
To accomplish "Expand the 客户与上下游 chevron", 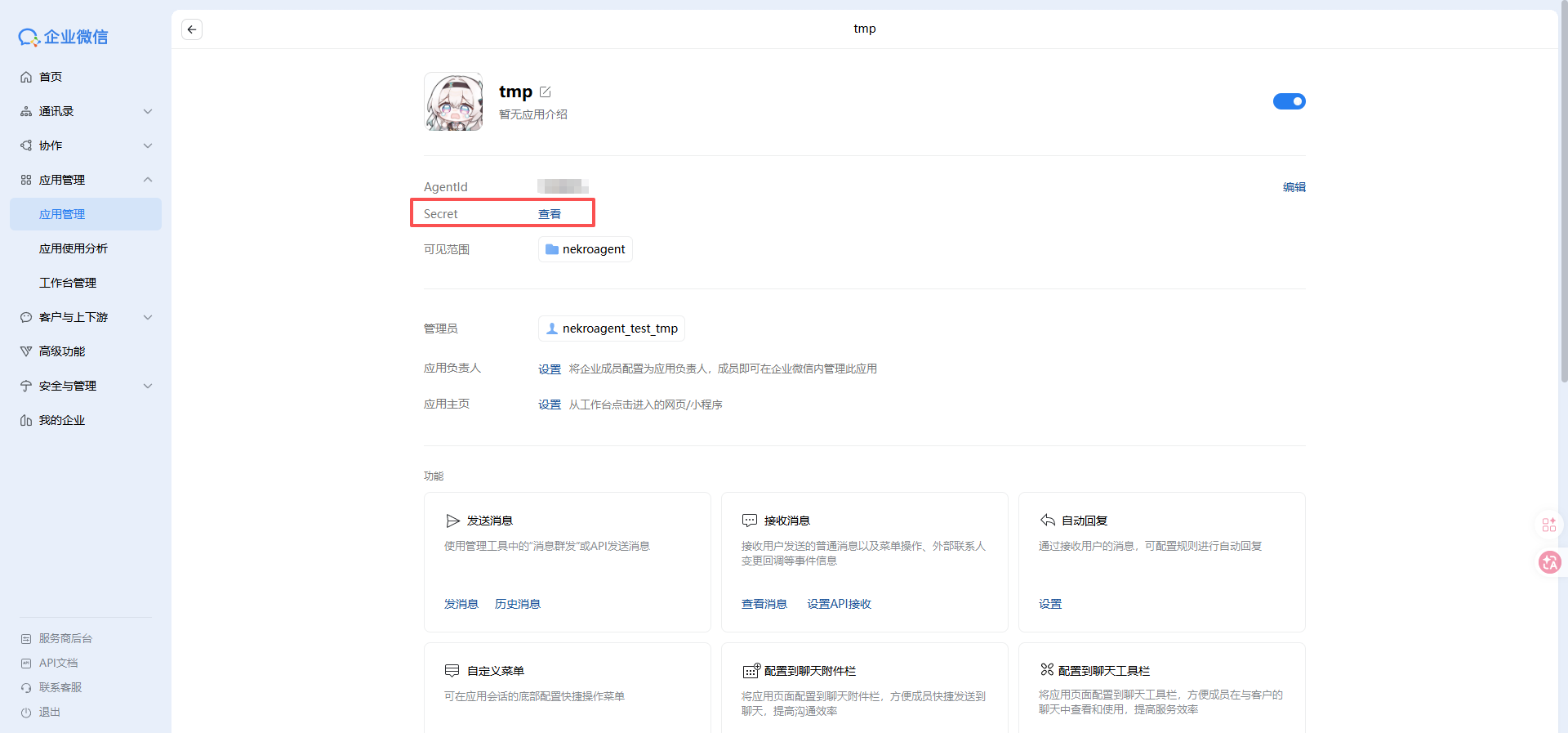I will (x=148, y=317).
